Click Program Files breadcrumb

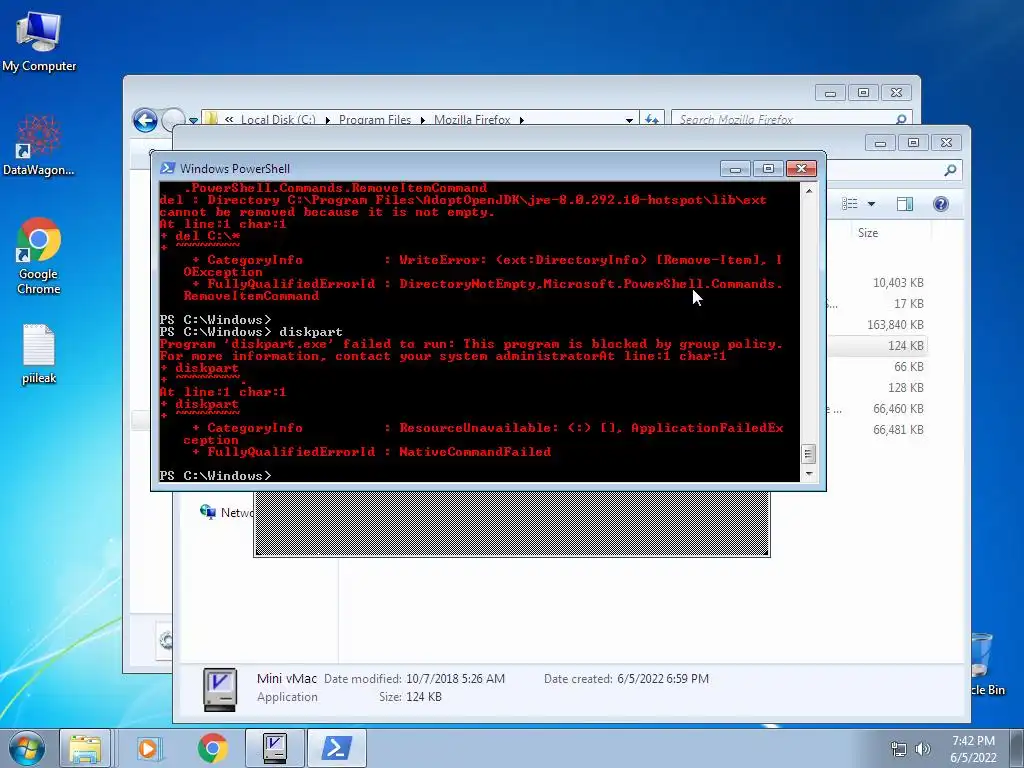375,120
